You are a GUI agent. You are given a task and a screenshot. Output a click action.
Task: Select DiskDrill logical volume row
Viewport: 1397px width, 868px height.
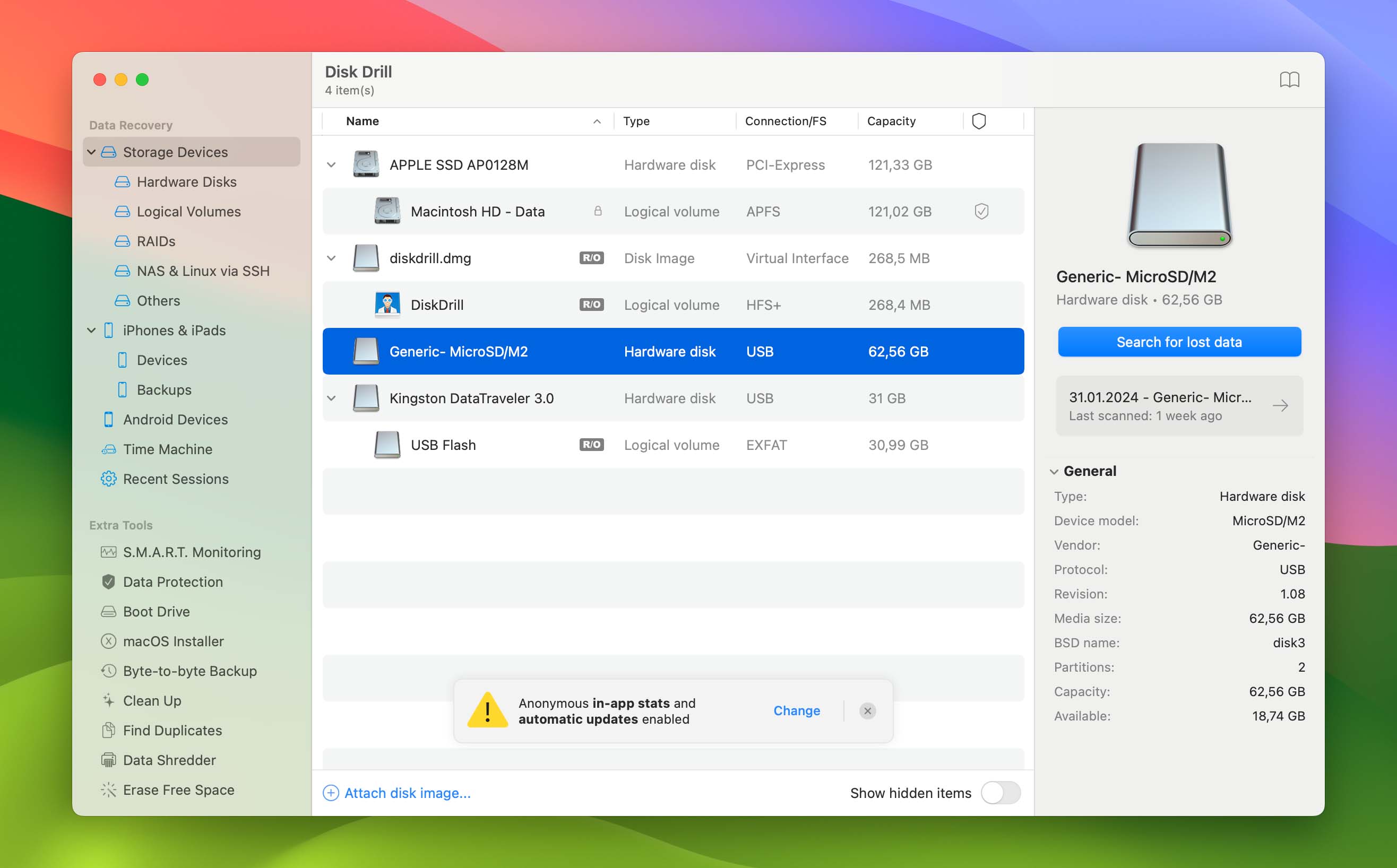click(x=673, y=305)
